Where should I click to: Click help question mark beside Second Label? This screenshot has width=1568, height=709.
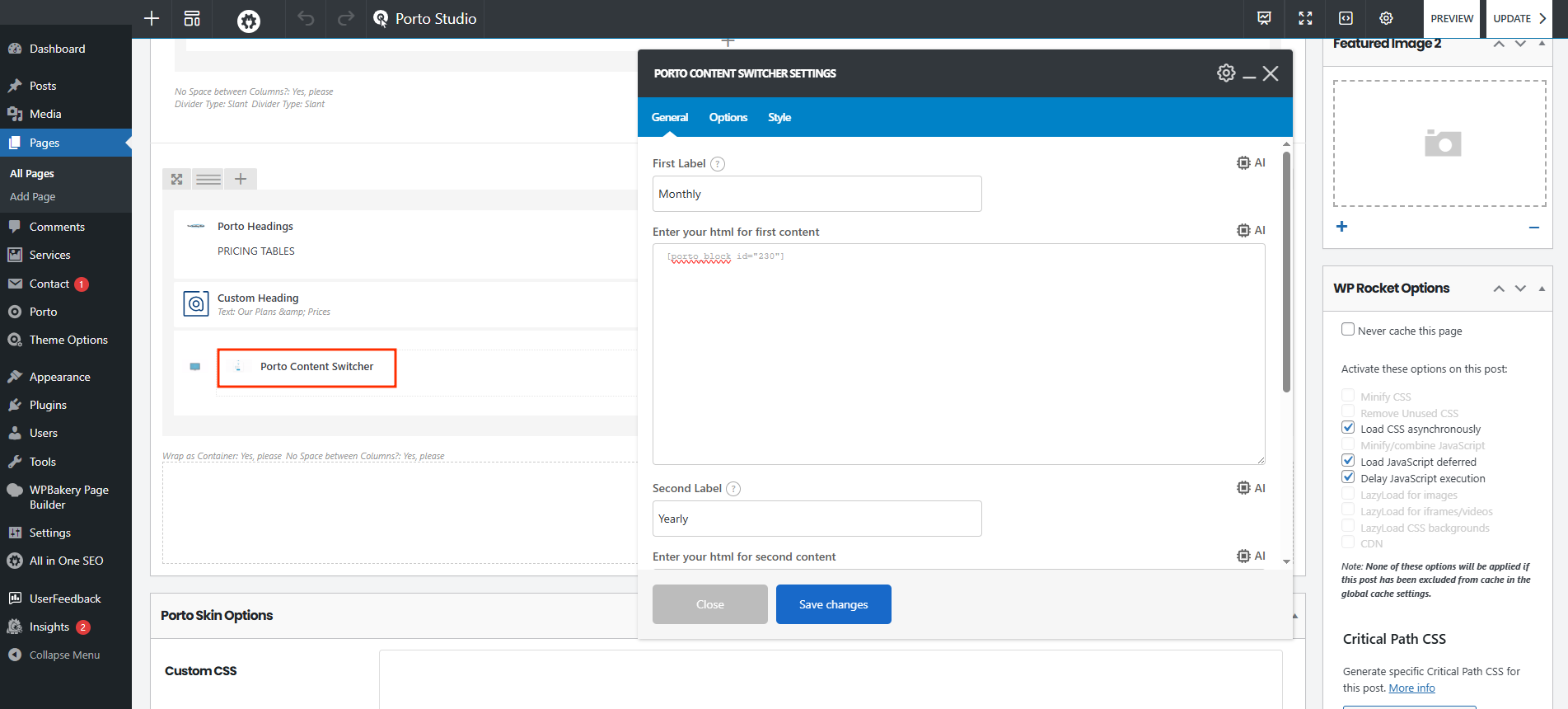pyautogui.click(x=733, y=489)
